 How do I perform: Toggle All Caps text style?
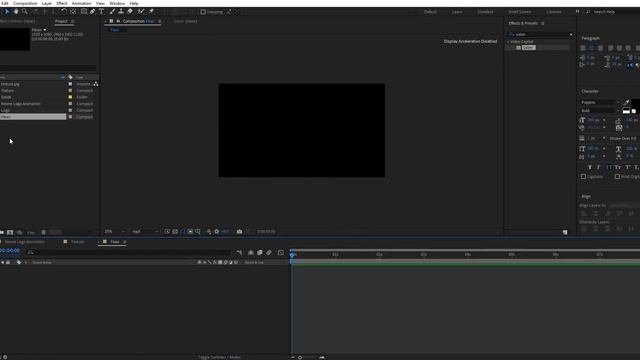[x=609, y=167]
